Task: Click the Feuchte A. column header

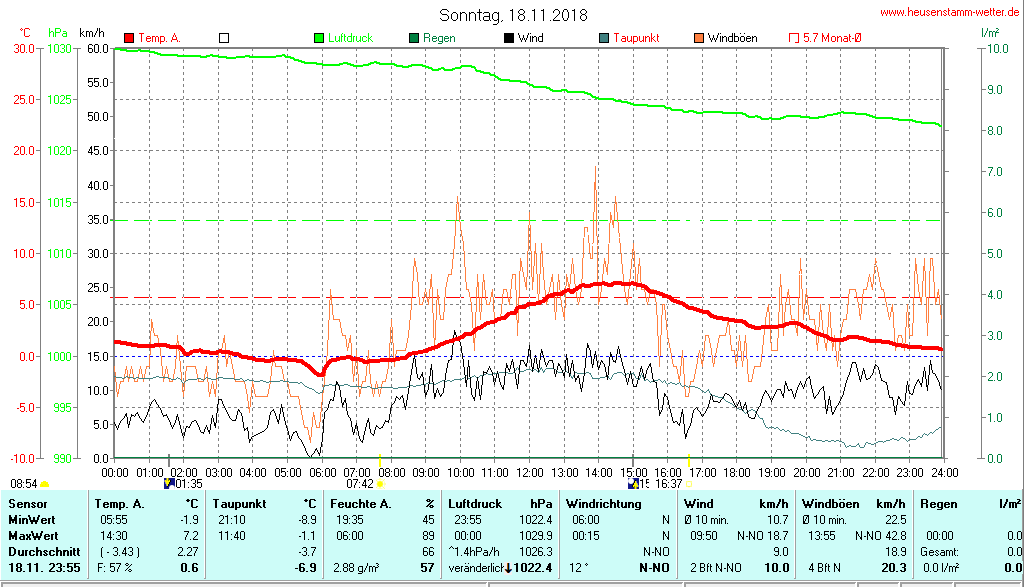Action: [x=360, y=504]
